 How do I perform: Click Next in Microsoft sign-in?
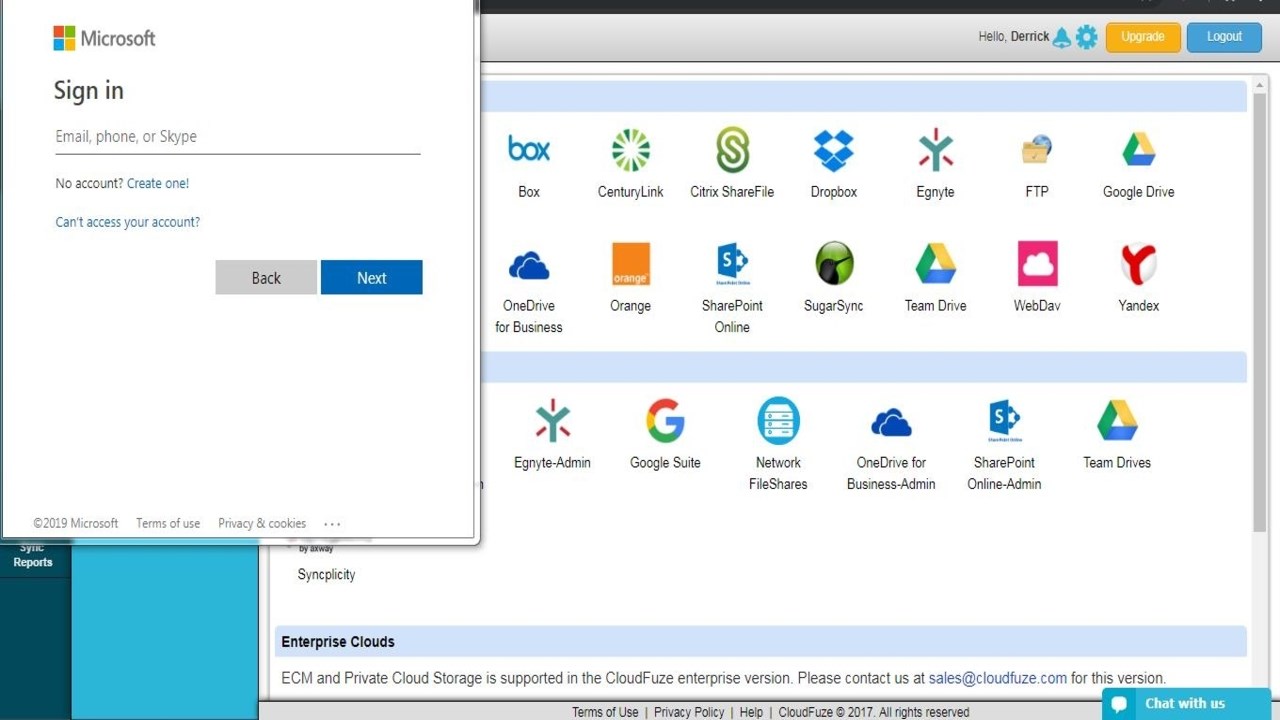click(x=371, y=278)
